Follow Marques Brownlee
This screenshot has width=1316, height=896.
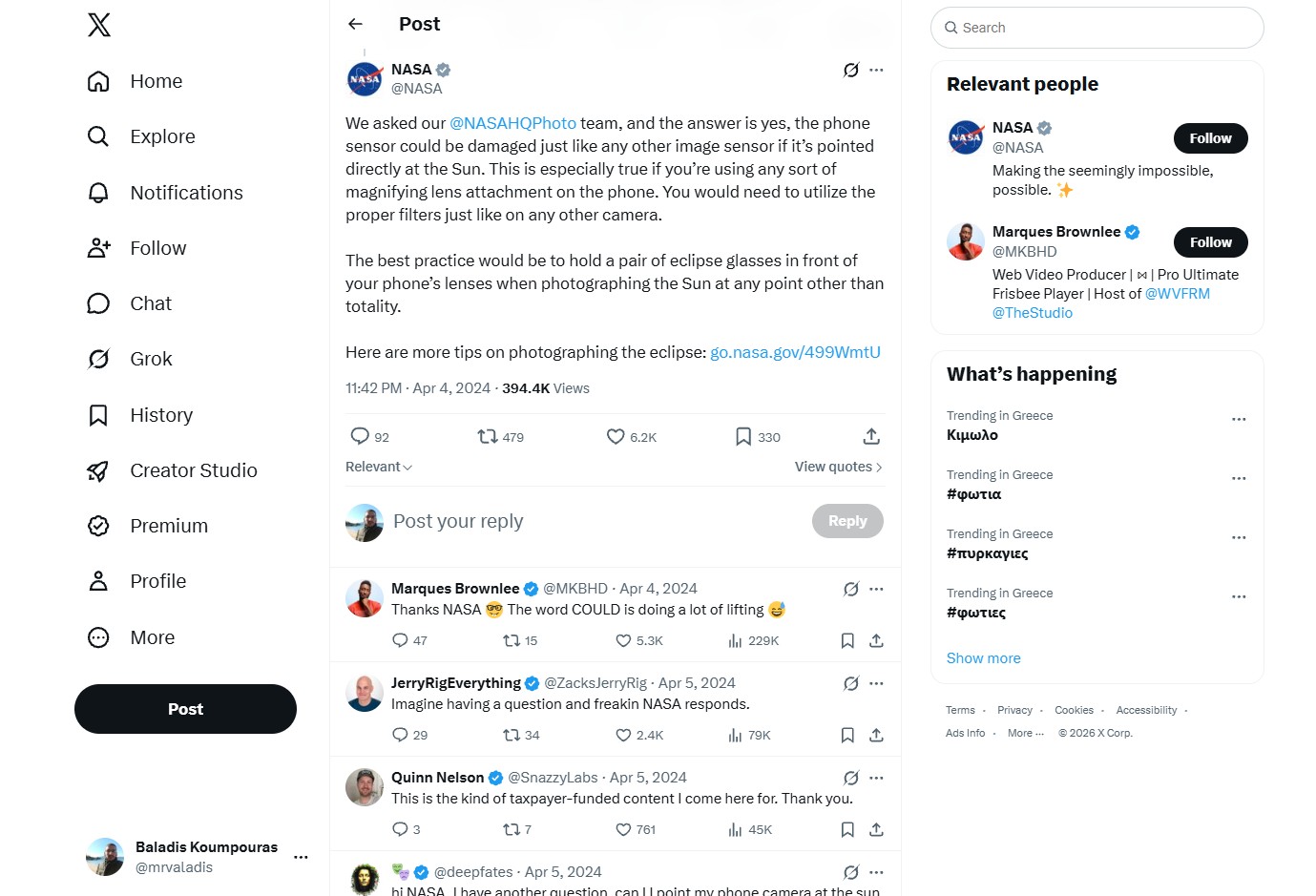[x=1210, y=242]
